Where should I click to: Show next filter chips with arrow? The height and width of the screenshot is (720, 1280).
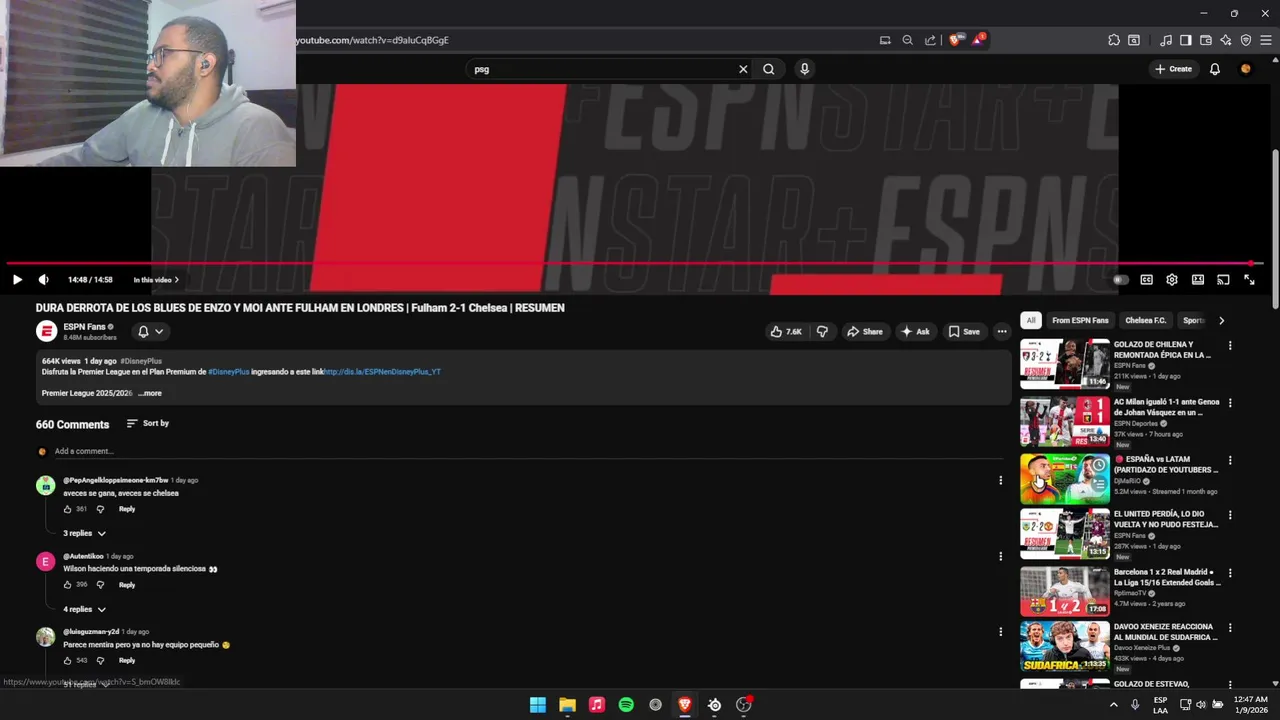coord(1221,321)
